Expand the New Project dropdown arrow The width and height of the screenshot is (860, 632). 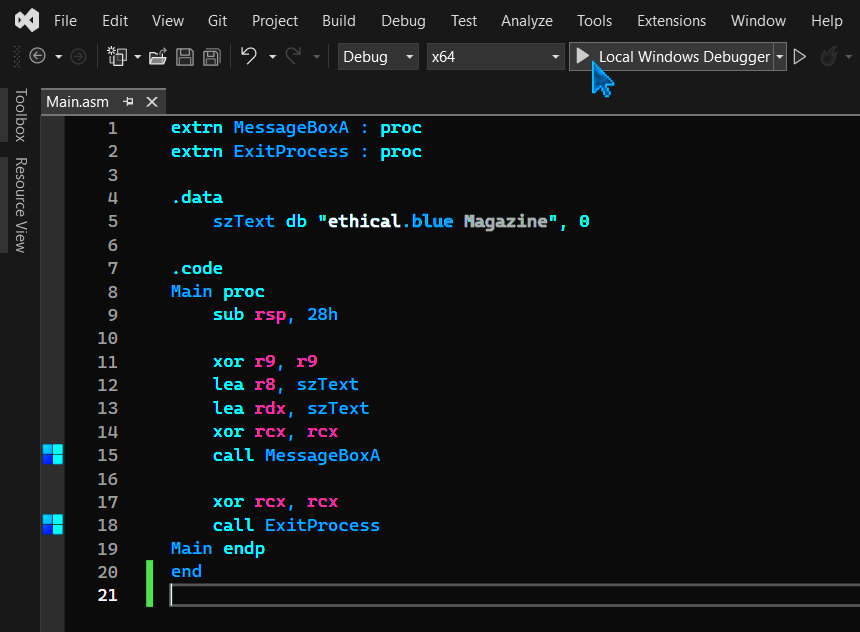[x=137, y=57]
